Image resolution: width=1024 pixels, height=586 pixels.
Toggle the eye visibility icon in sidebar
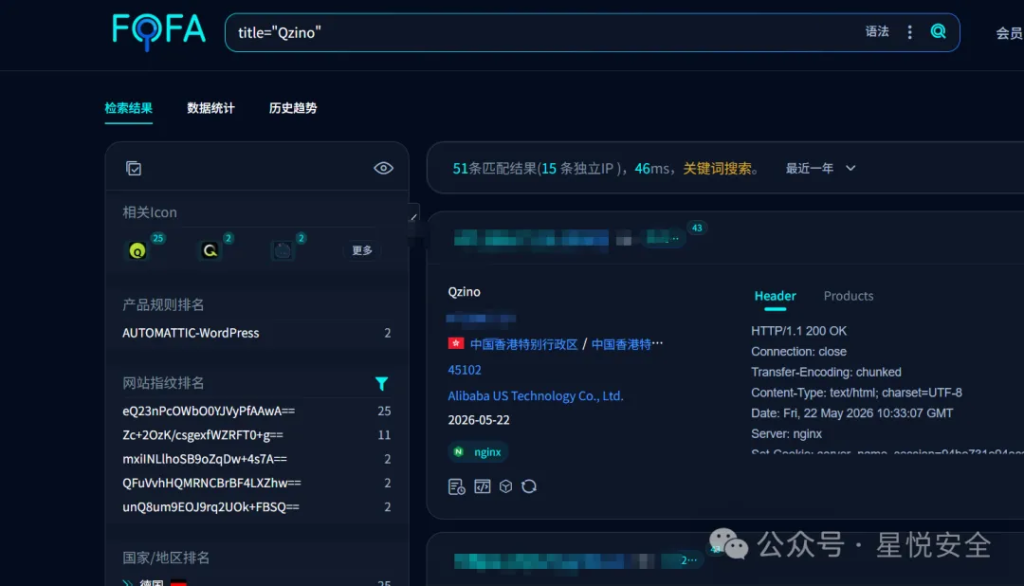click(383, 169)
